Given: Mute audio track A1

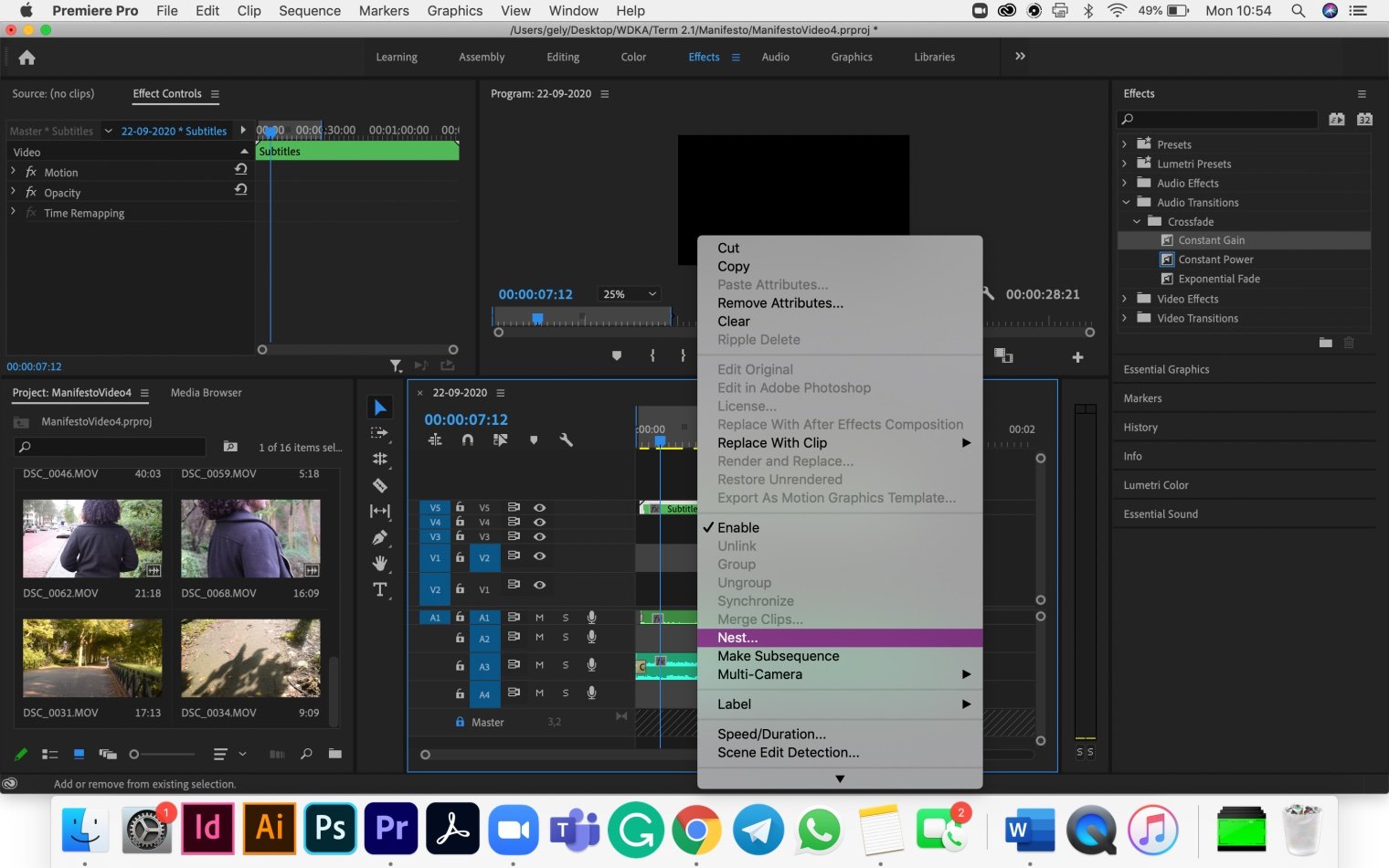Looking at the screenshot, I should pos(539,618).
